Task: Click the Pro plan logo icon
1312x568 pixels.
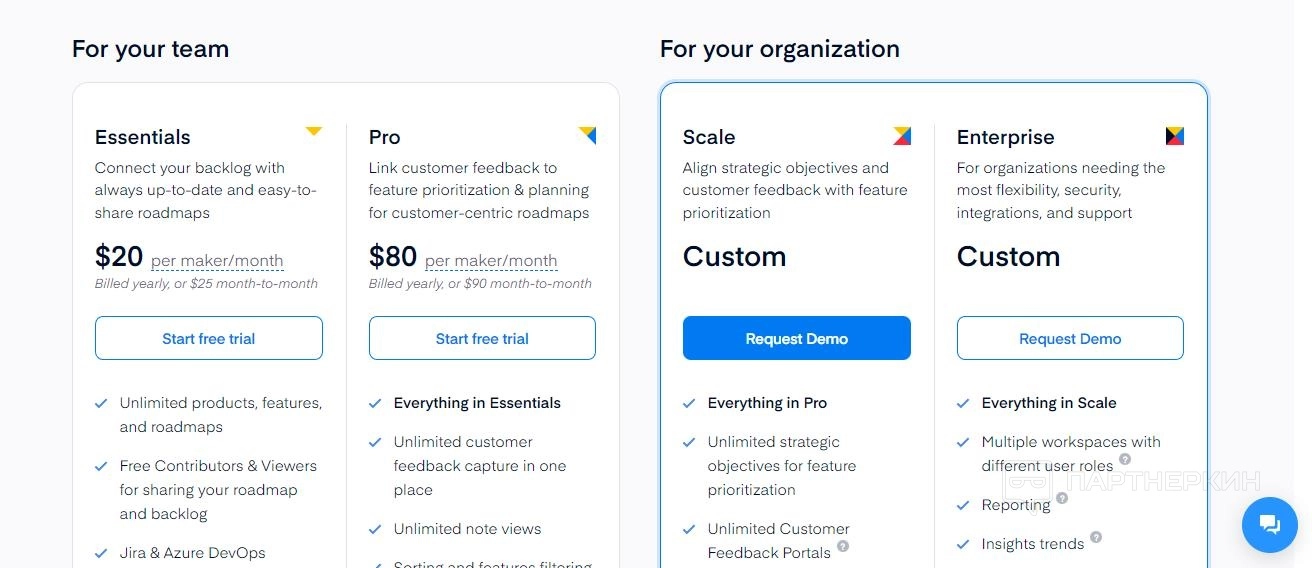Action: pyautogui.click(x=587, y=135)
